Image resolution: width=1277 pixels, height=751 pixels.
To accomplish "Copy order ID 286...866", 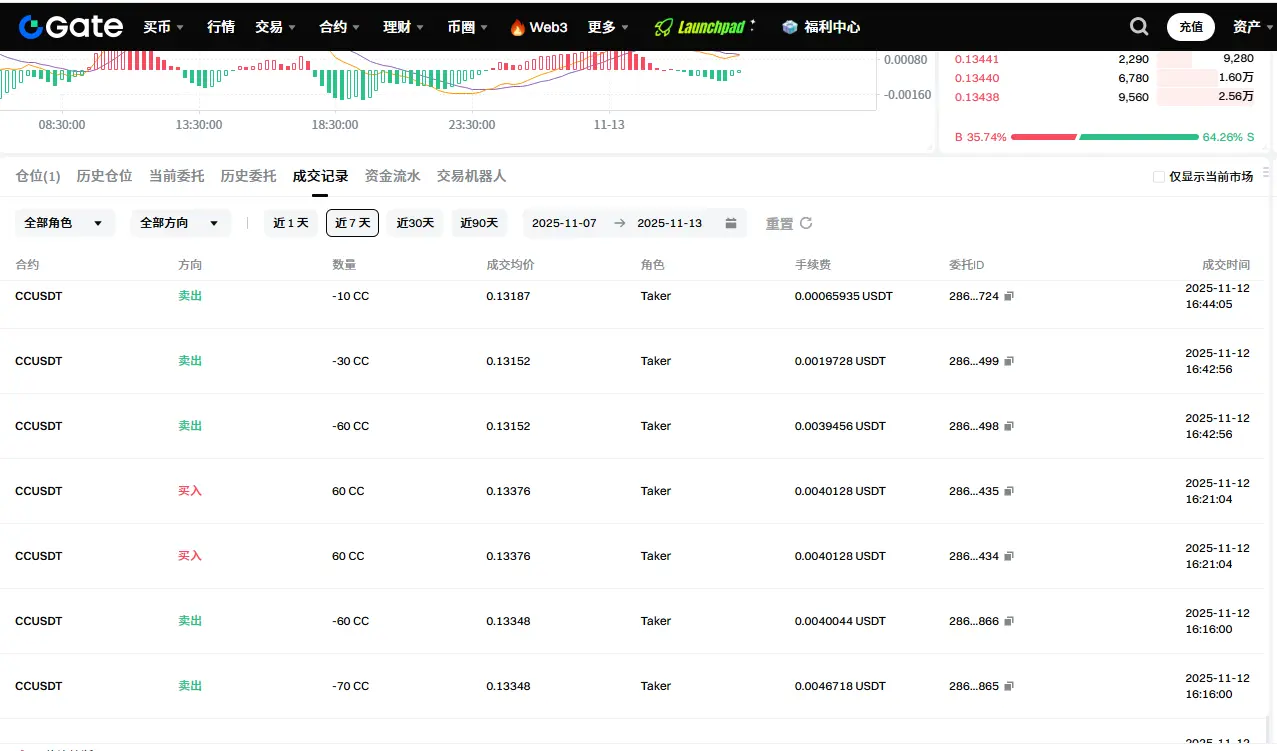I will click(1009, 621).
